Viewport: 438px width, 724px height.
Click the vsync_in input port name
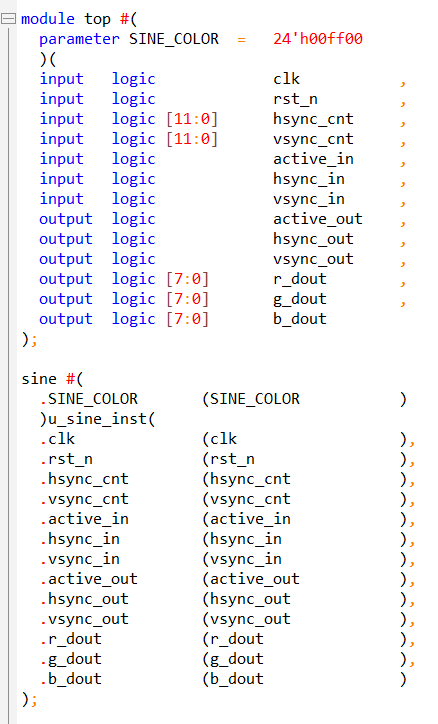308,199
